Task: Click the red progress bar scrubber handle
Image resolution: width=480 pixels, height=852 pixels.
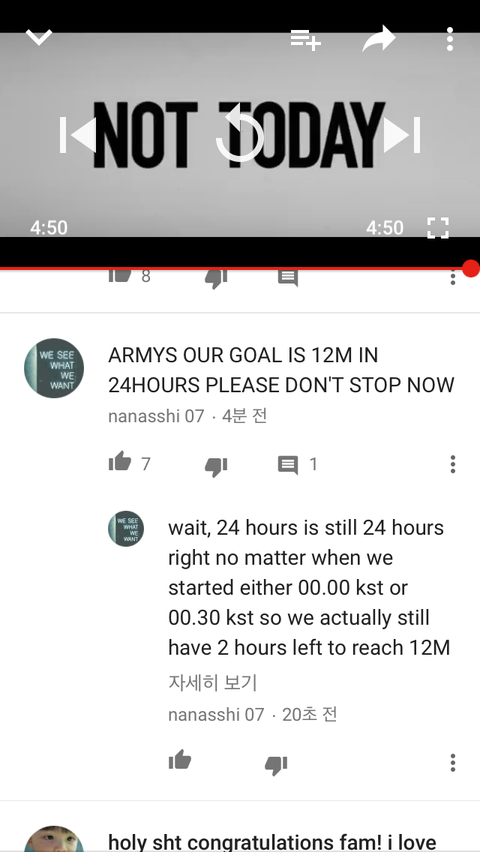Action: tap(471, 268)
